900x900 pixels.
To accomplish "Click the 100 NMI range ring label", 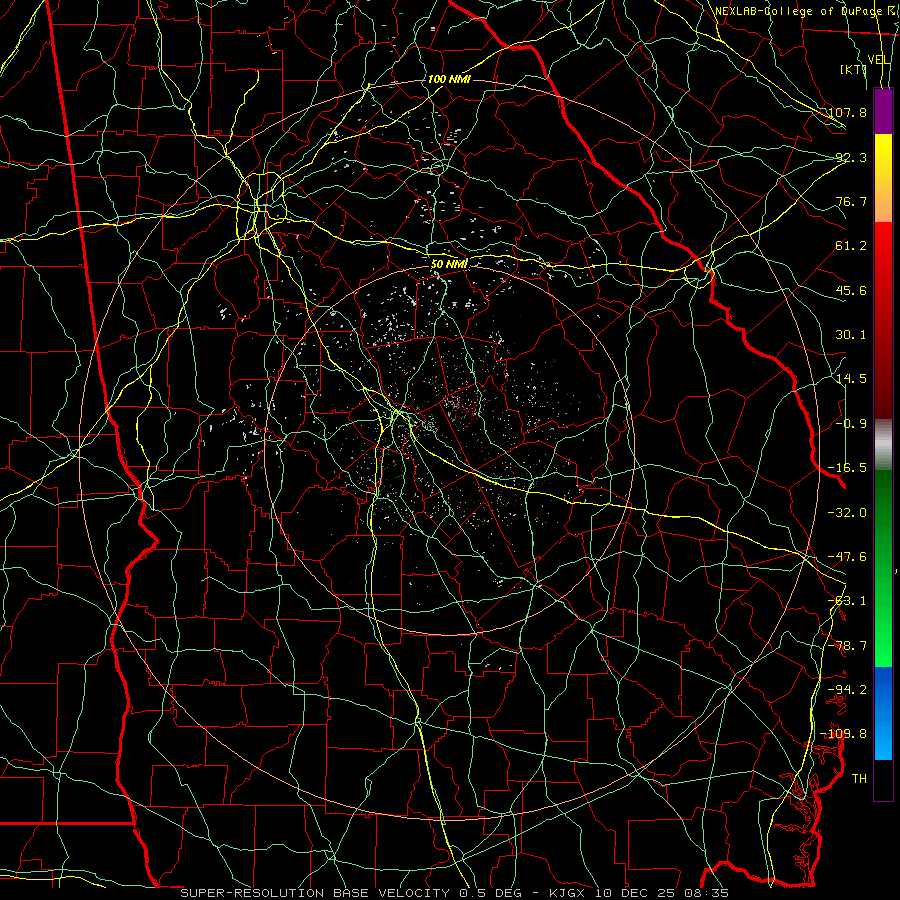I will point(449,79).
